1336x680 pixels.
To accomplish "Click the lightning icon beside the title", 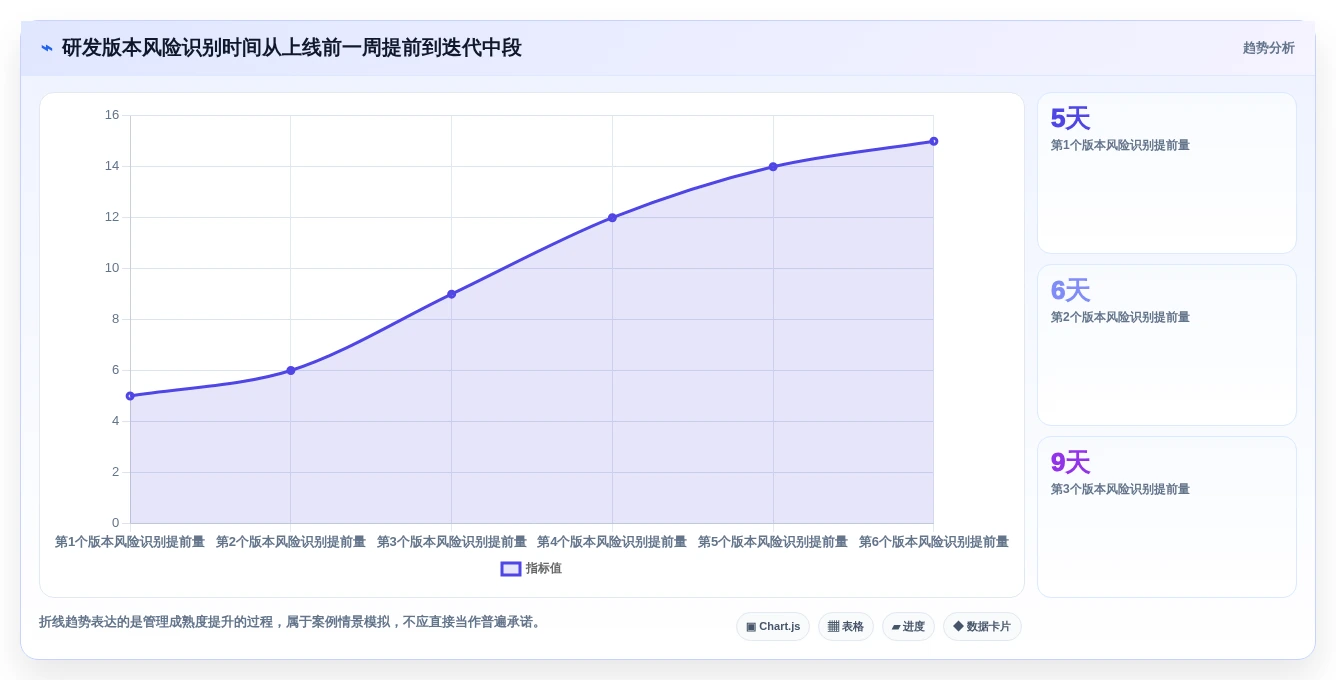I will click(47, 48).
